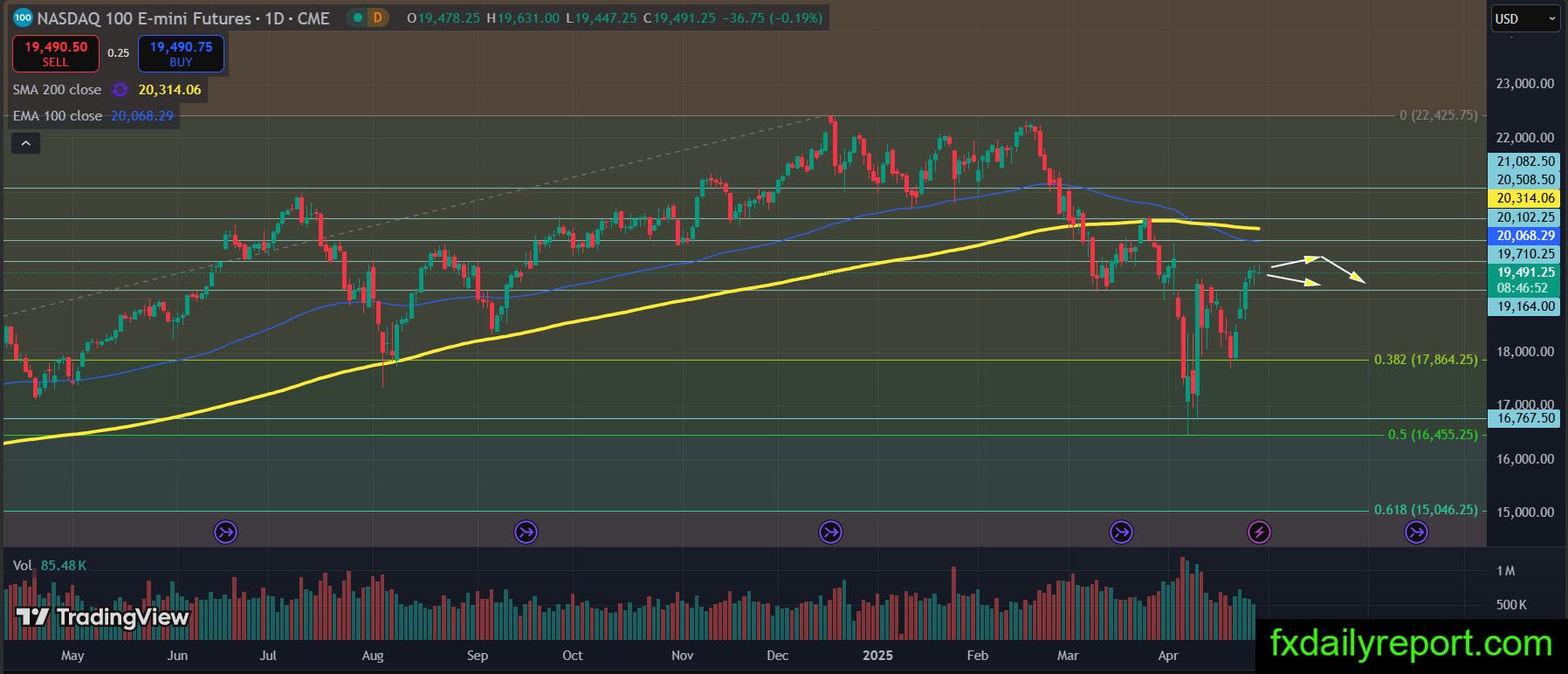
Task: Open the contract rollover marker below mid-September
Action: click(x=526, y=532)
